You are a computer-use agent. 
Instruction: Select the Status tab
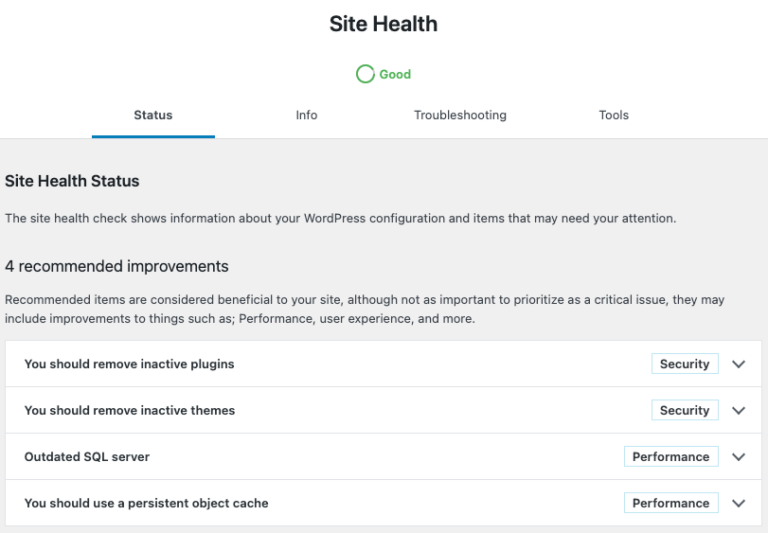tap(153, 115)
